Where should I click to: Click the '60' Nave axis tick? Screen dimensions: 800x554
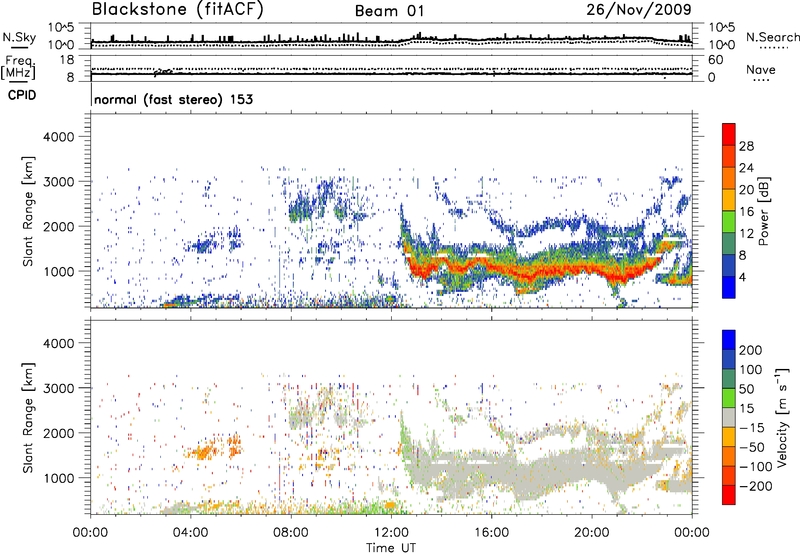coord(715,60)
